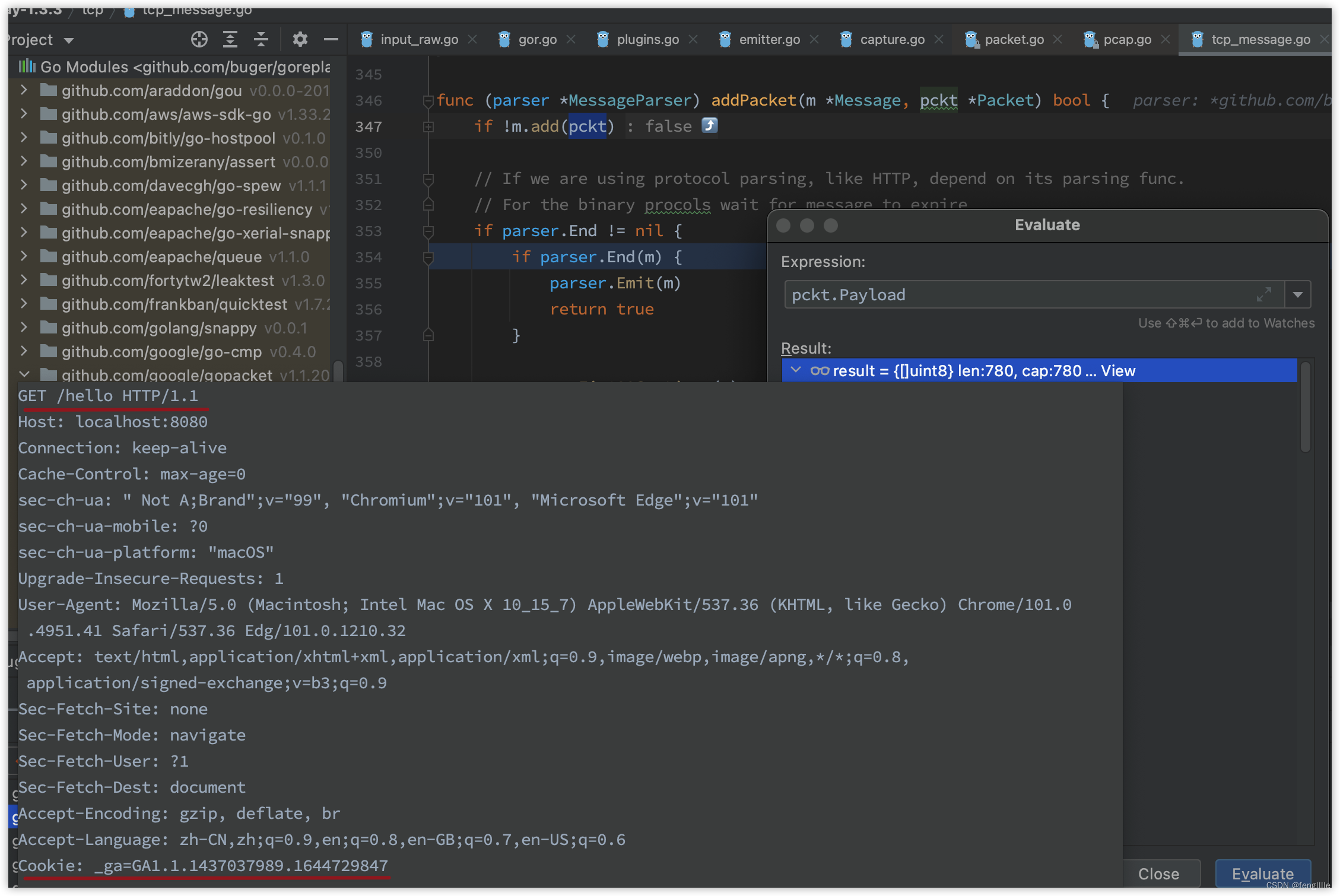
Task: Toggle fold marker at line 353
Action: pyautogui.click(x=428, y=231)
